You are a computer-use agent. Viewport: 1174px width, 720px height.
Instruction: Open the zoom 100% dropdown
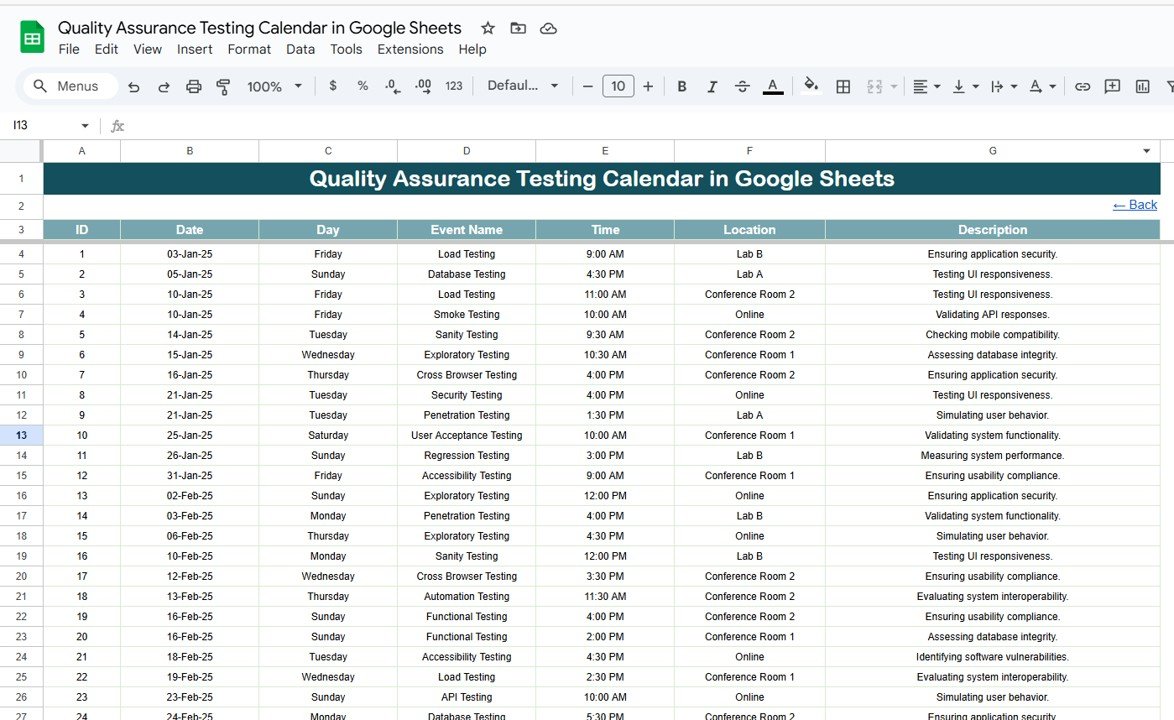point(274,87)
